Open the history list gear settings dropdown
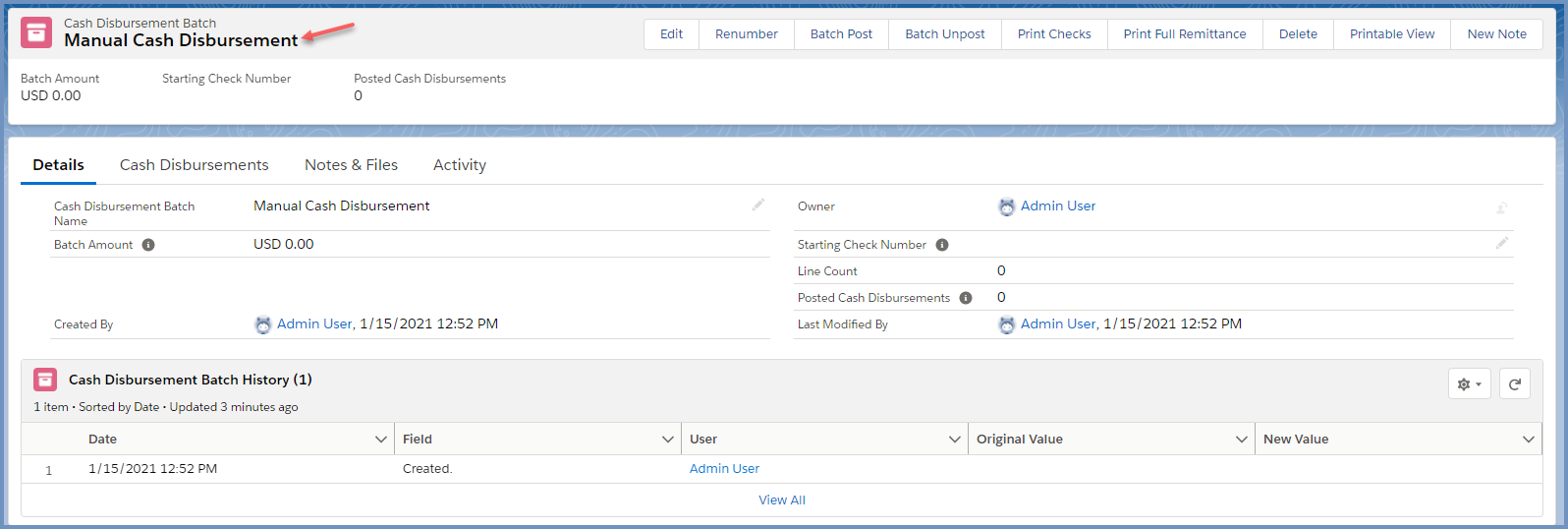The image size is (1568, 529). pos(1469,384)
